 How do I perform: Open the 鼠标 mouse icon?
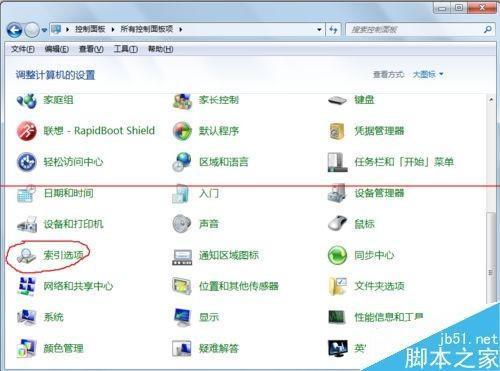tap(337, 224)
